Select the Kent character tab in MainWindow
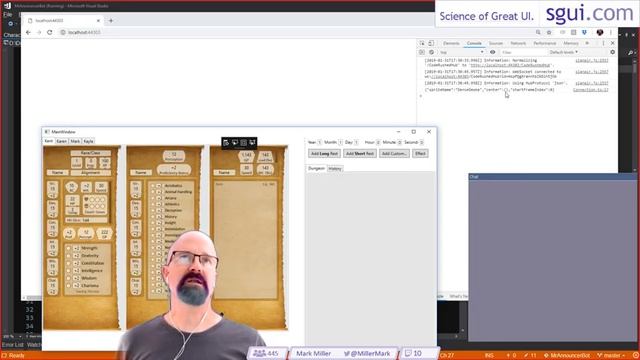The width and height of the screenshot is (640, 360). click(x=49, y=141)
